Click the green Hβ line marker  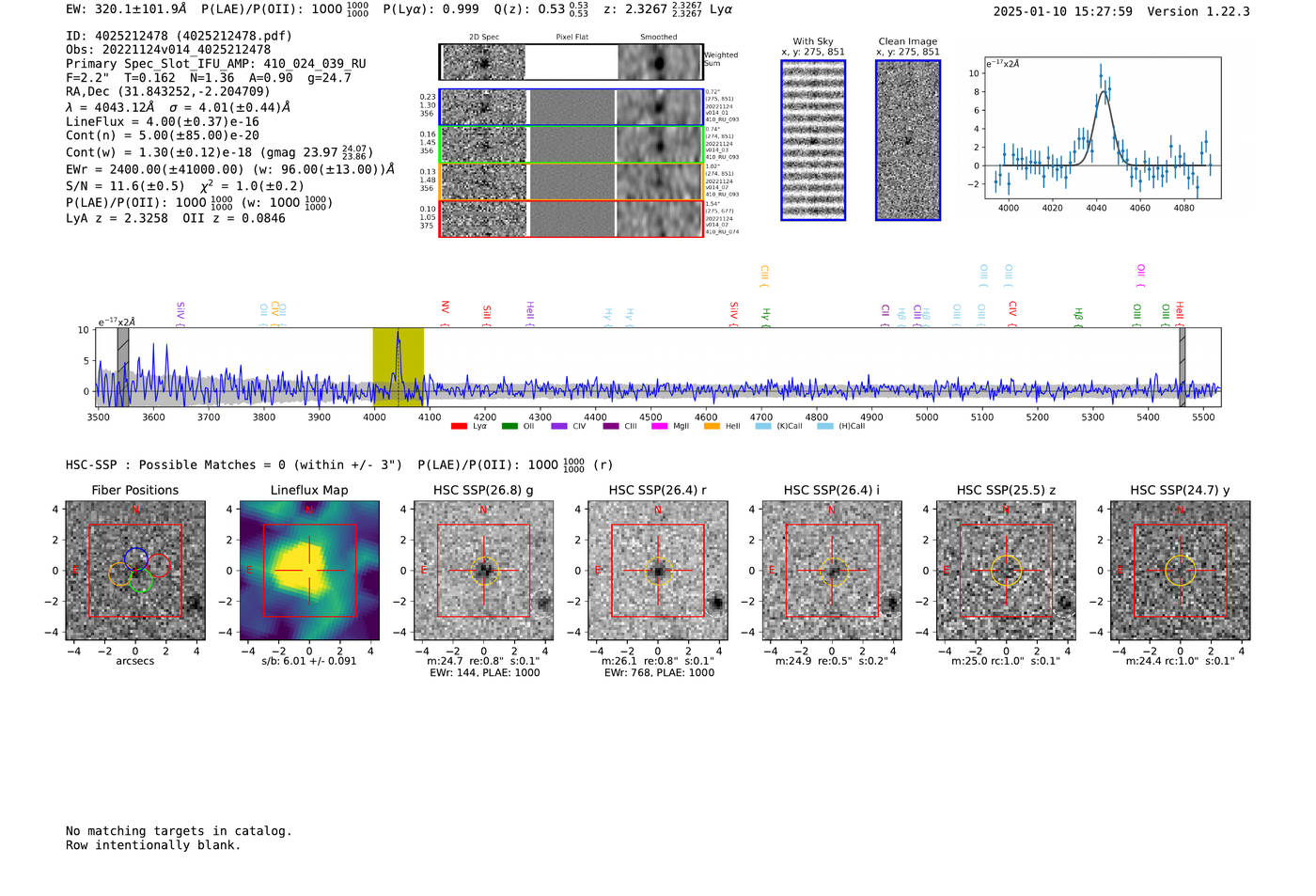(1079, 316)
